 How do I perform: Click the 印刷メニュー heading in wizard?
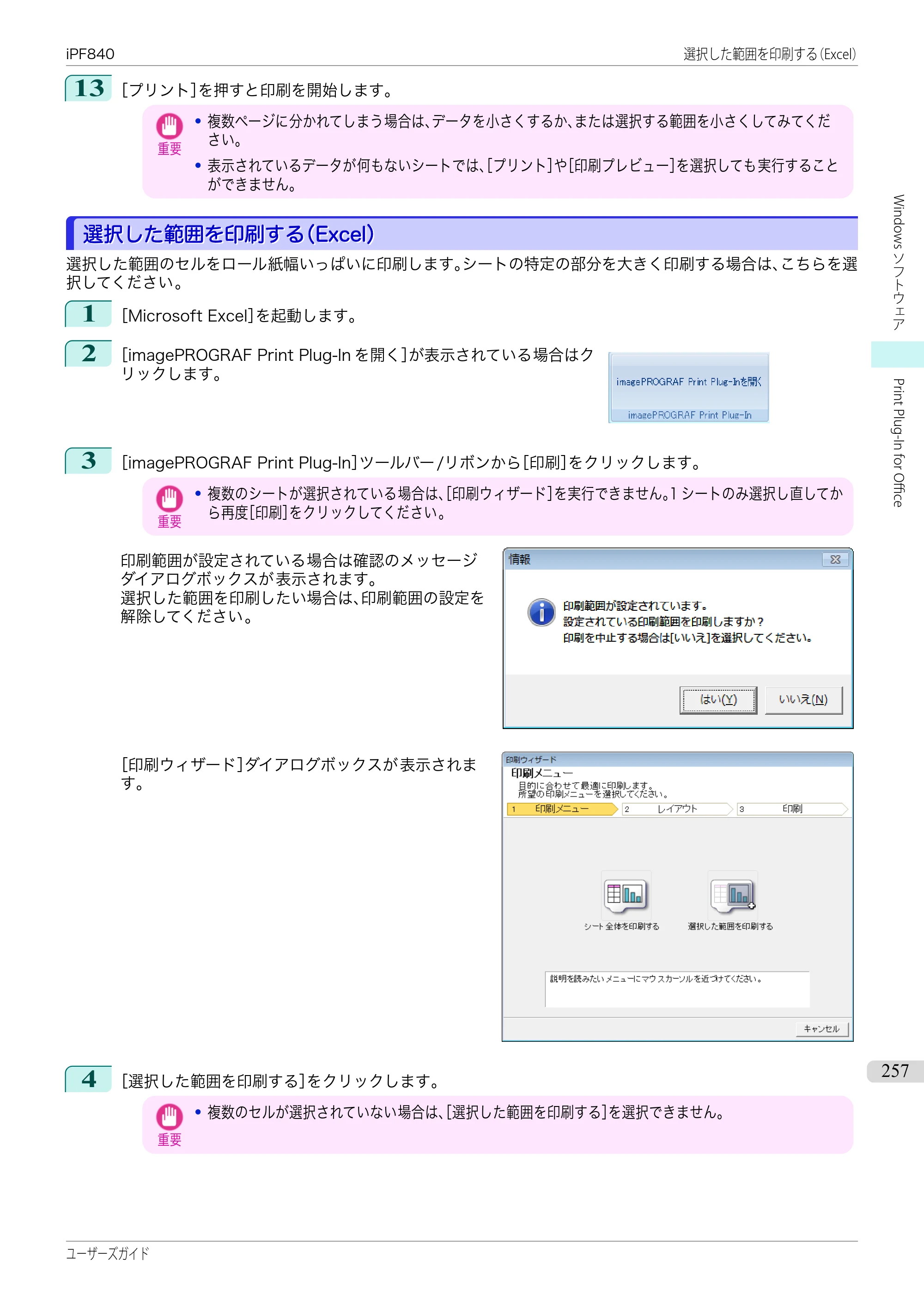tap(541, 773)
